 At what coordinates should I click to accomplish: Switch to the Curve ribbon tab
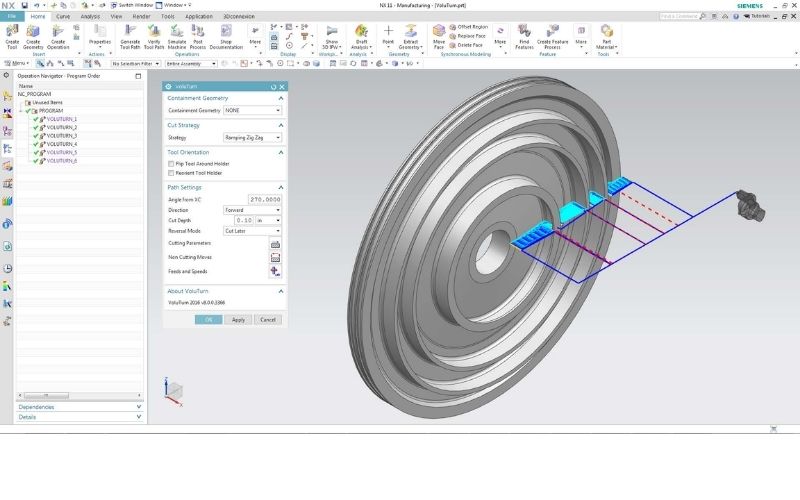click(x=63, y=16)
